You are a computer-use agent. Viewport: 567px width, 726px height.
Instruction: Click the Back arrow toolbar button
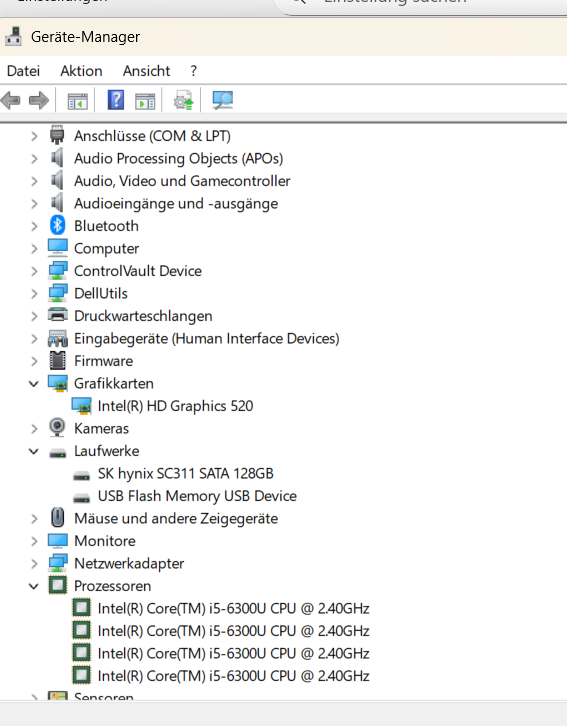[11, 100]
